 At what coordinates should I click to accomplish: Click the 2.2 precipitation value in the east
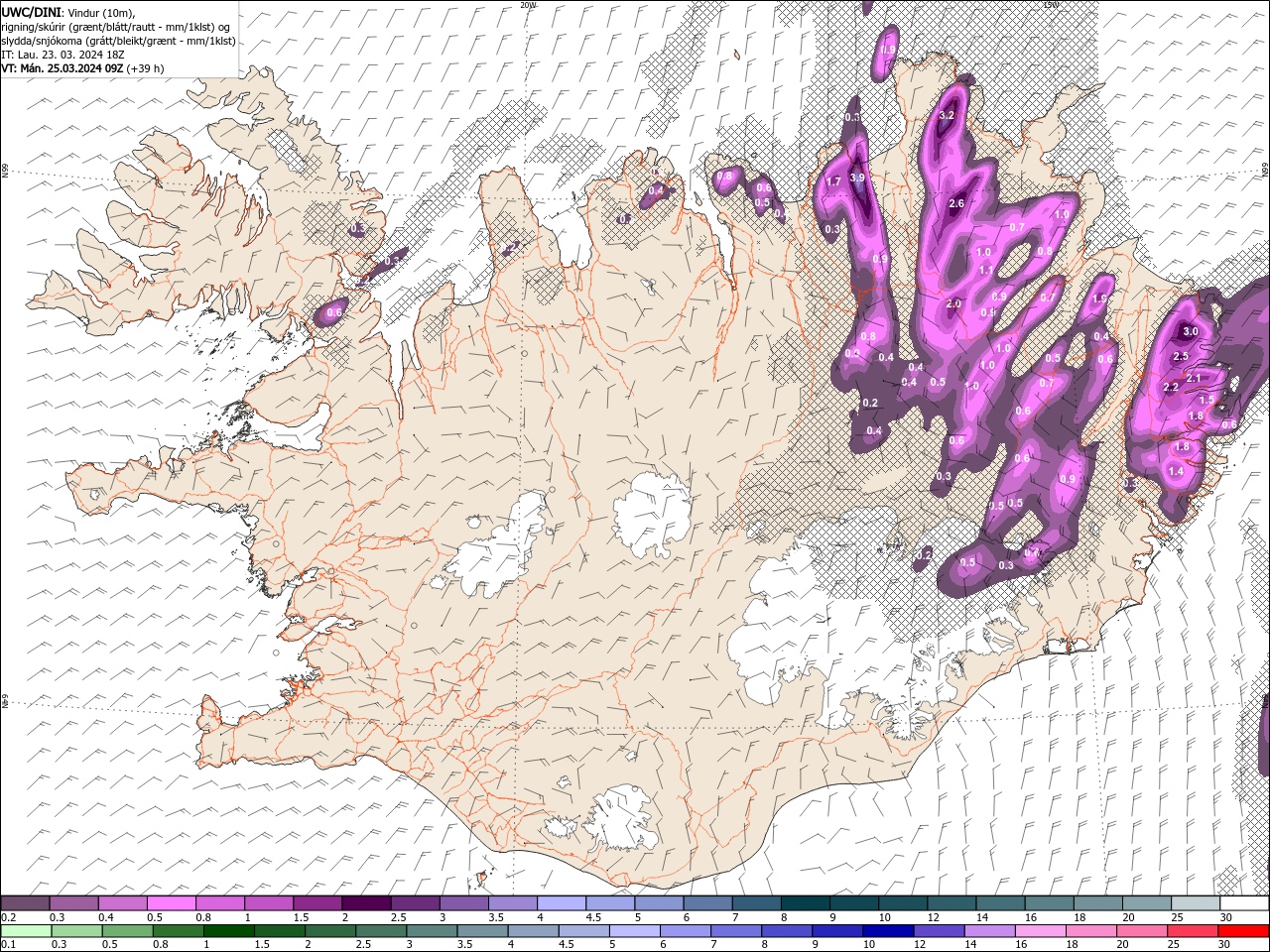click(1170, 387)
